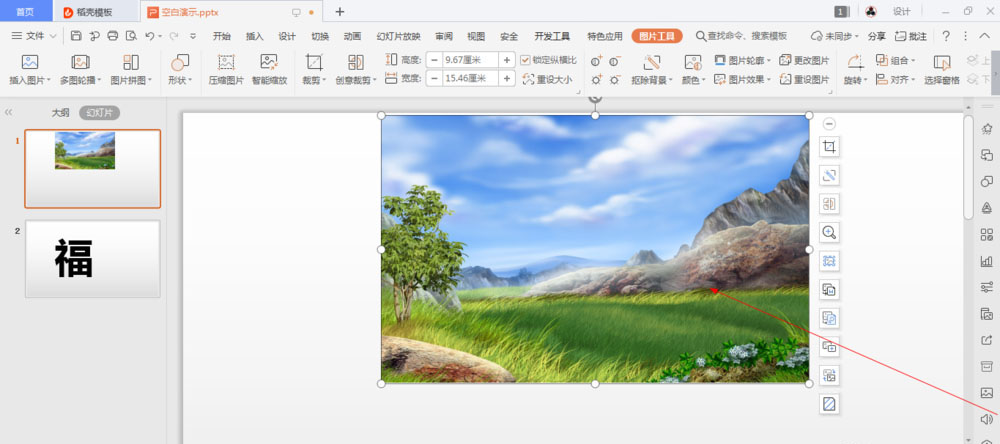Select the 图片工具 Picture Tools tab

pos(657,36)
